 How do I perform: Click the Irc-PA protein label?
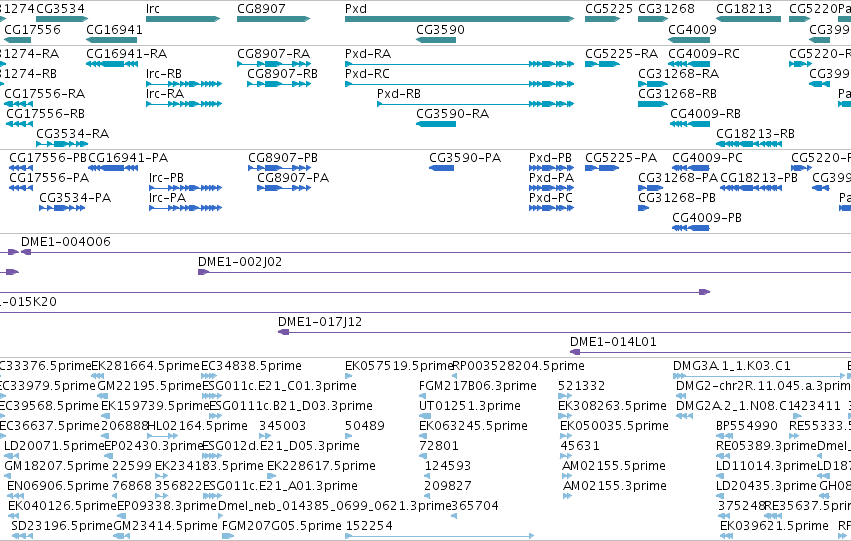coord(168,198)
